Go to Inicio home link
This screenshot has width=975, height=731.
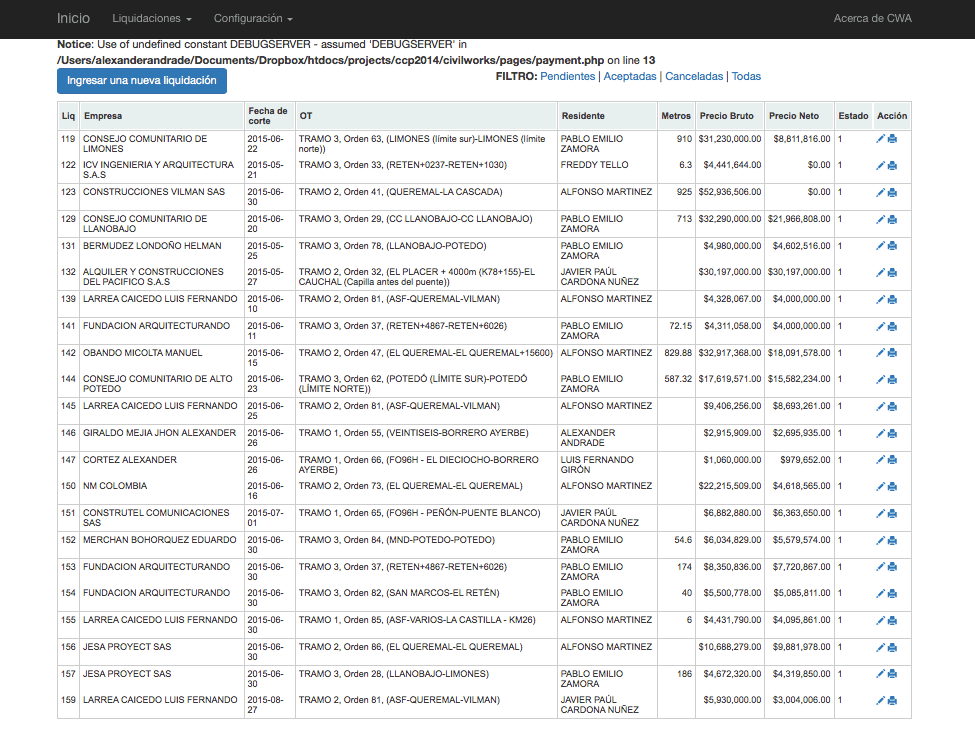click(73, 19)
